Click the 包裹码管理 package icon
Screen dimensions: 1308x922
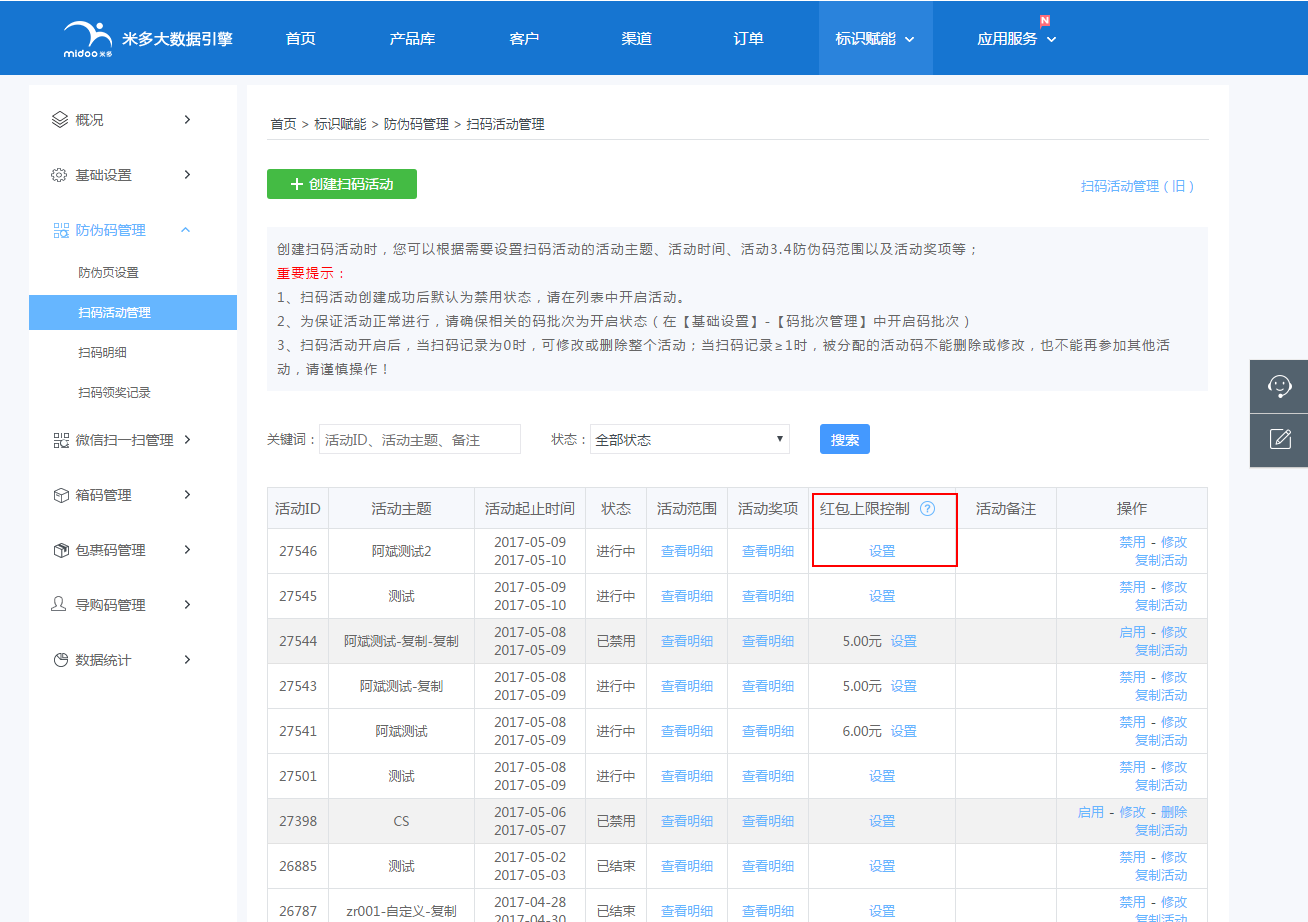coord(60,550)
